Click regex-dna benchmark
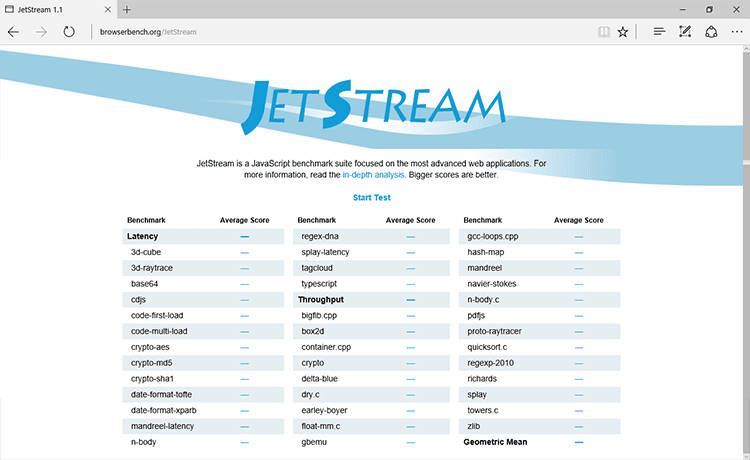Screen dimensions: 750x460 coord(320,236)
